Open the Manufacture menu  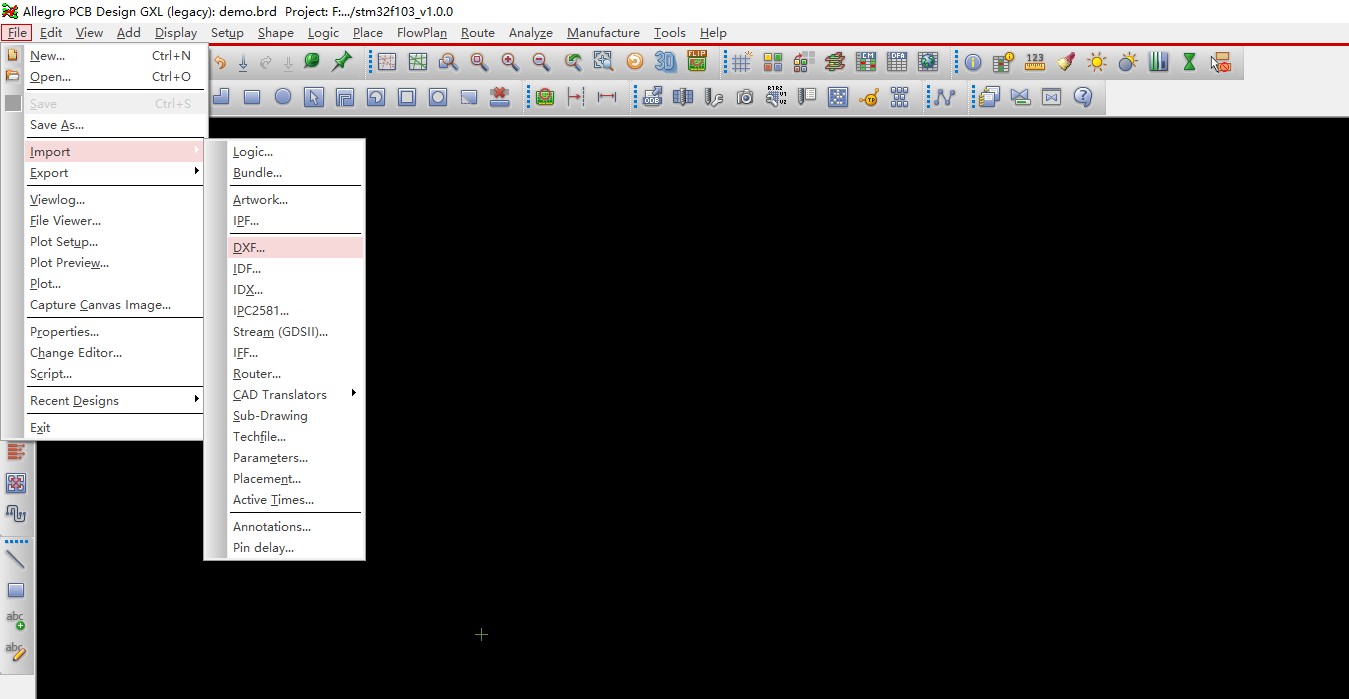point(603,33)
